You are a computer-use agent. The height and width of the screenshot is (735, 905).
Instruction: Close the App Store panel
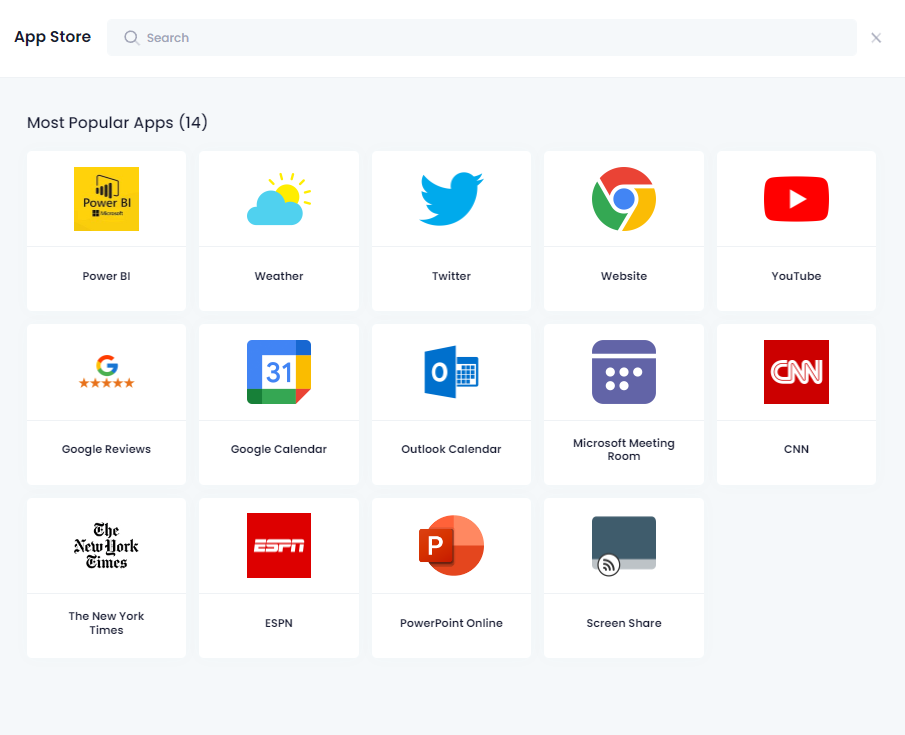[x=876, y=38]
